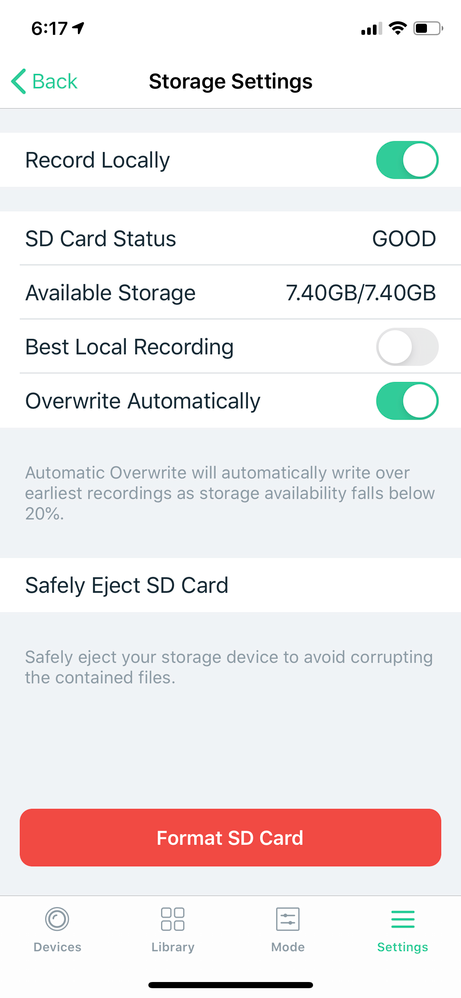Open the Library grid icon
Image resolution: width=461 pixels, height=998 pixels.
click(x=173, y=919)
